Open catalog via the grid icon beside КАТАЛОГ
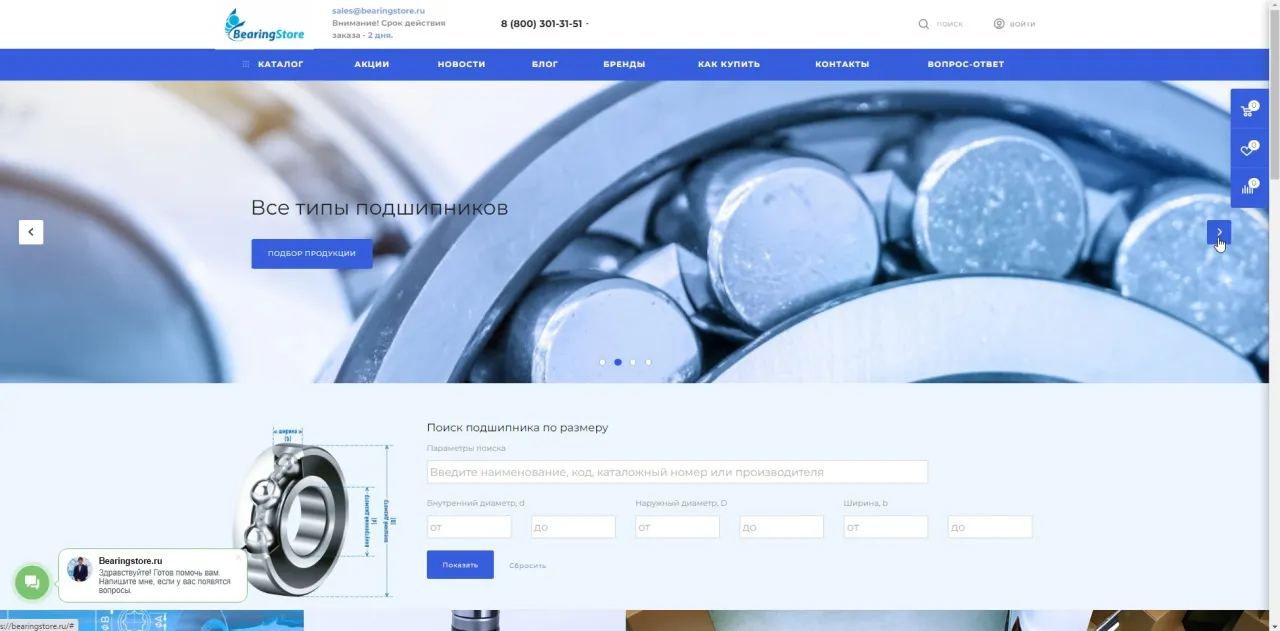 pos(245,63)
